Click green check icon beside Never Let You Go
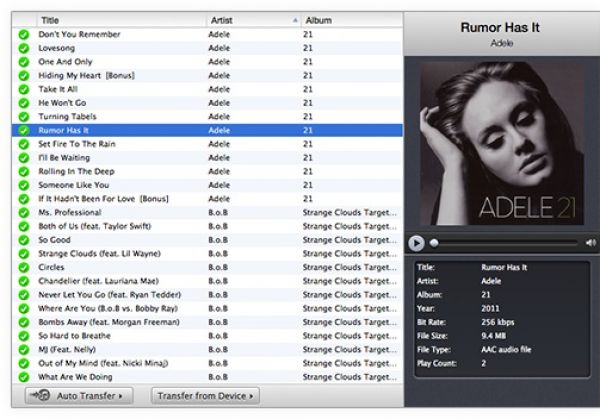Screen dimensions: 600x419 tap(24, 295)
